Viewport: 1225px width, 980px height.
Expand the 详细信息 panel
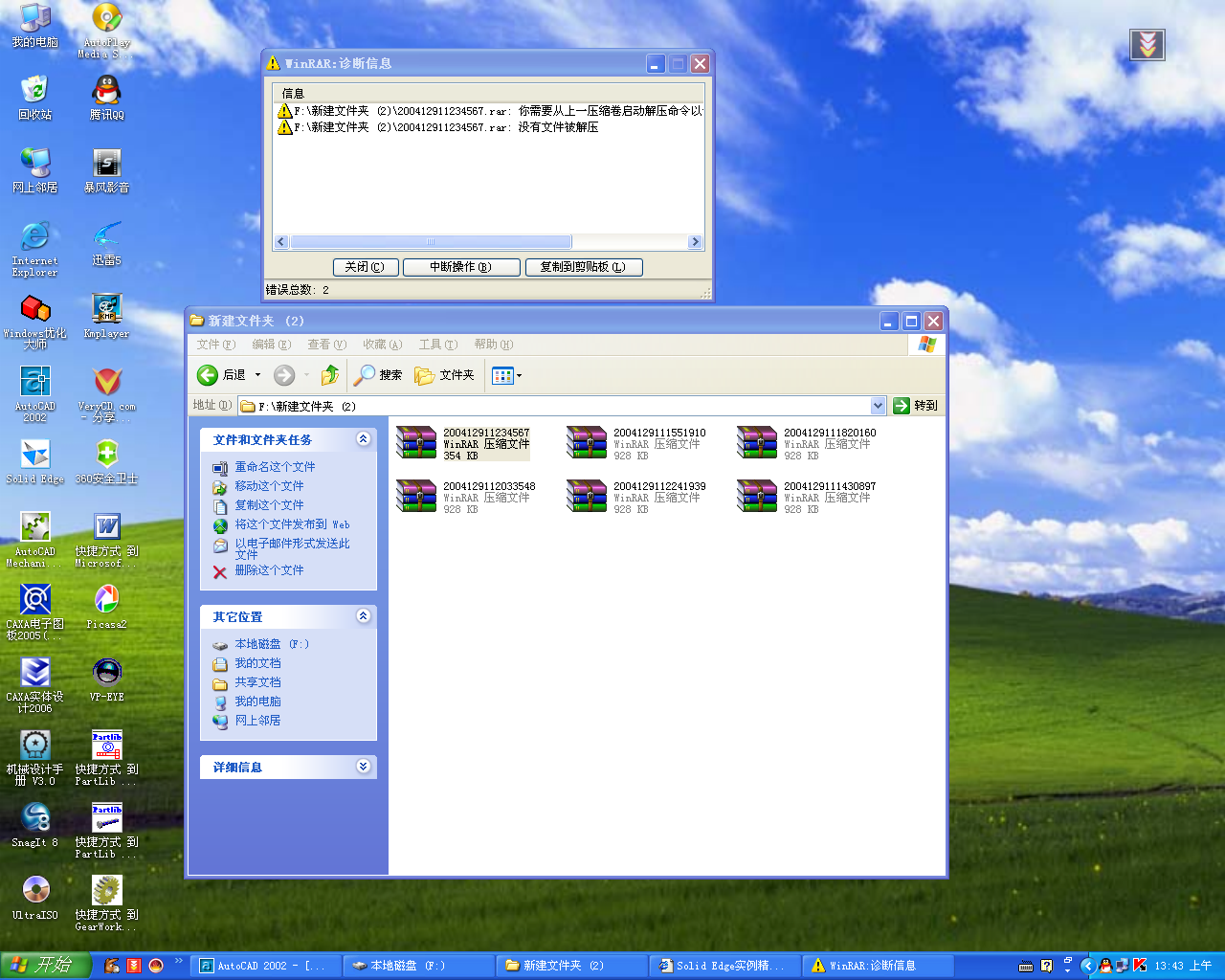(364, 767)
